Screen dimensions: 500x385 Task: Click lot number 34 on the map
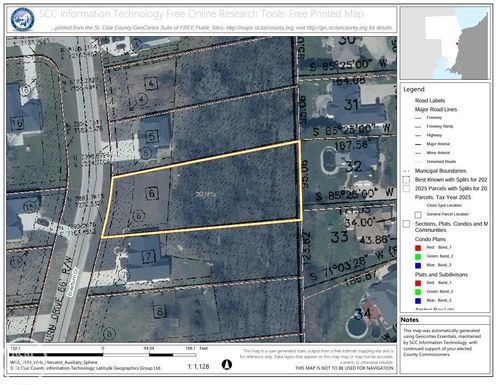pyautogui.click(x=363, y=313)
